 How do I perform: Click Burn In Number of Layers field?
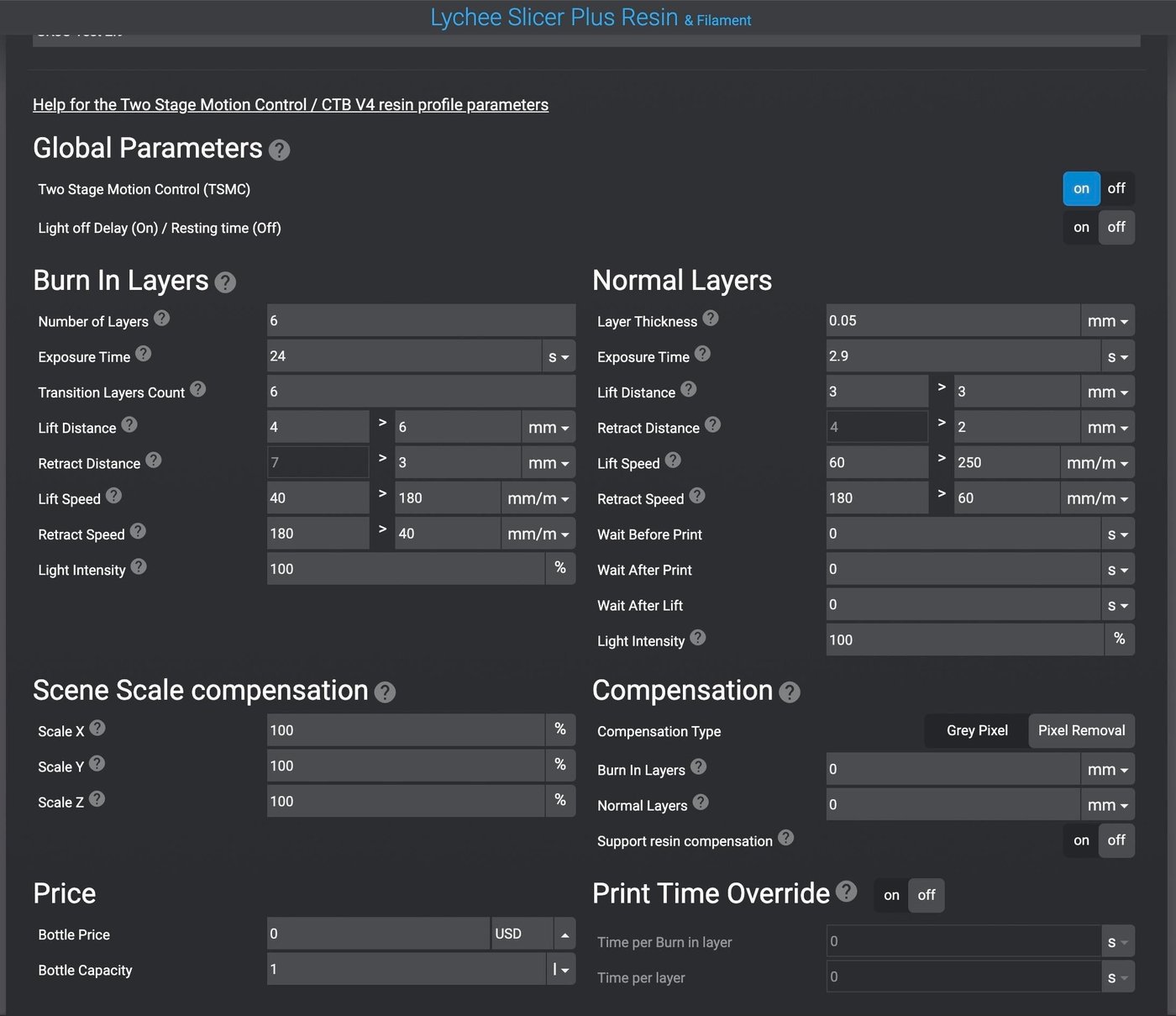pos(421,321)
